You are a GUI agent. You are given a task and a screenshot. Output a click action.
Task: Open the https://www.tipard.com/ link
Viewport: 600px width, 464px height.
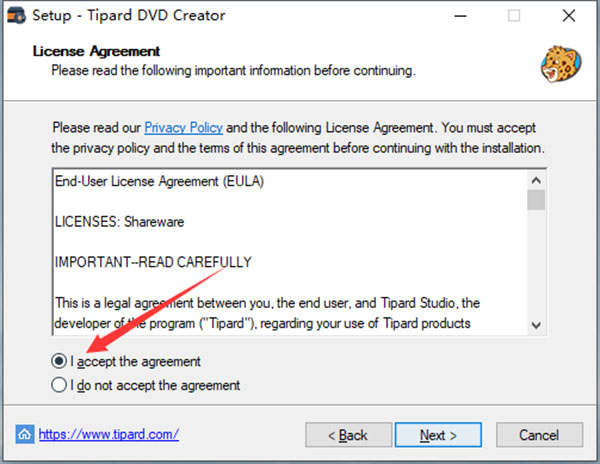click(109, 434)
